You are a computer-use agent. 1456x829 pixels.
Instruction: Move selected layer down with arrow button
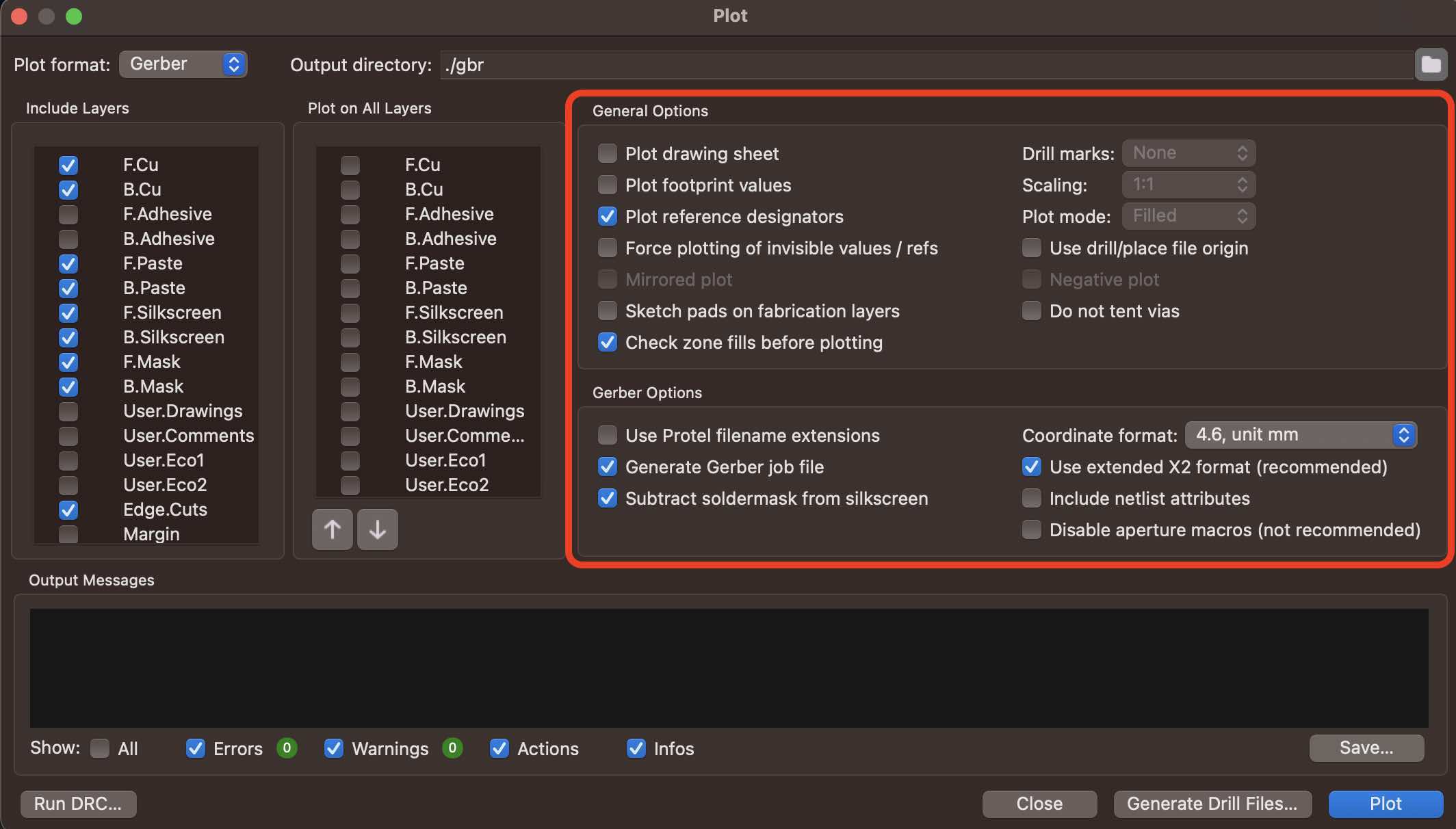point(377,529)
